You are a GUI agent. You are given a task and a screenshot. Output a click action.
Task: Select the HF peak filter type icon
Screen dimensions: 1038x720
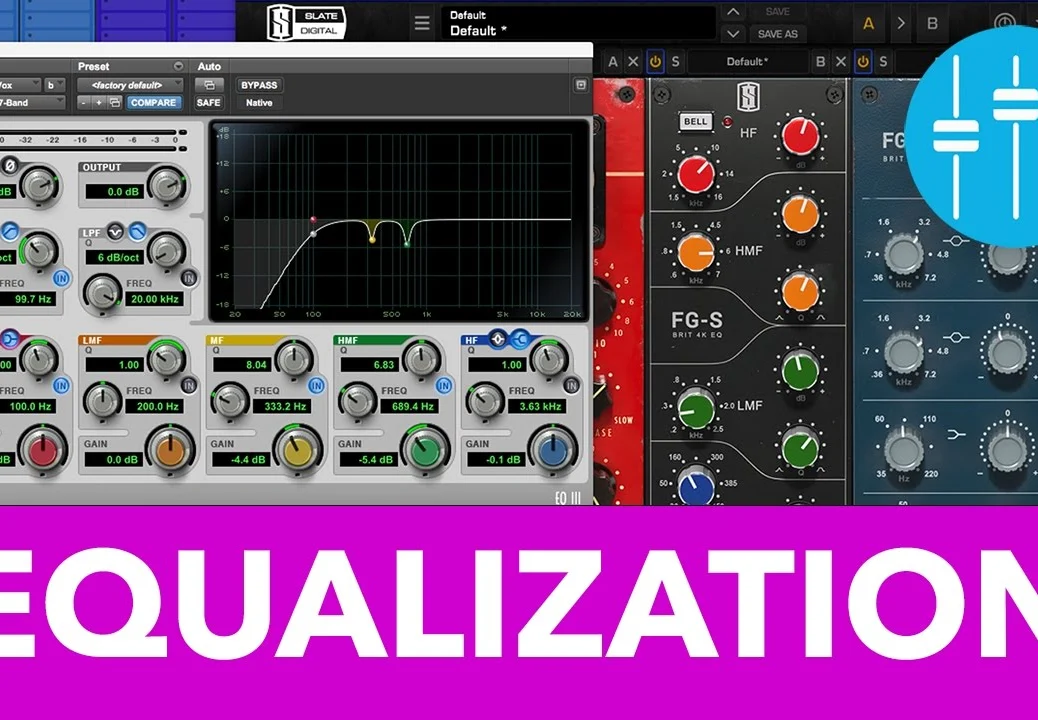point(498,339)
